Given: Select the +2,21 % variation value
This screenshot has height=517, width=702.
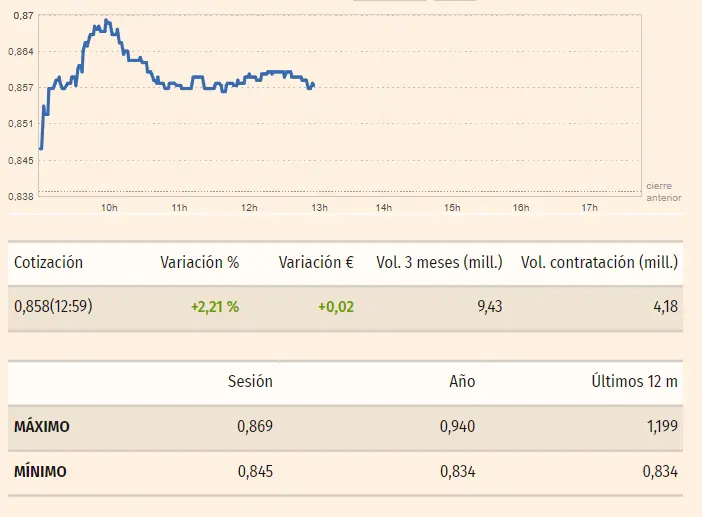Looking at the screenshot, I should click(214, 307).
